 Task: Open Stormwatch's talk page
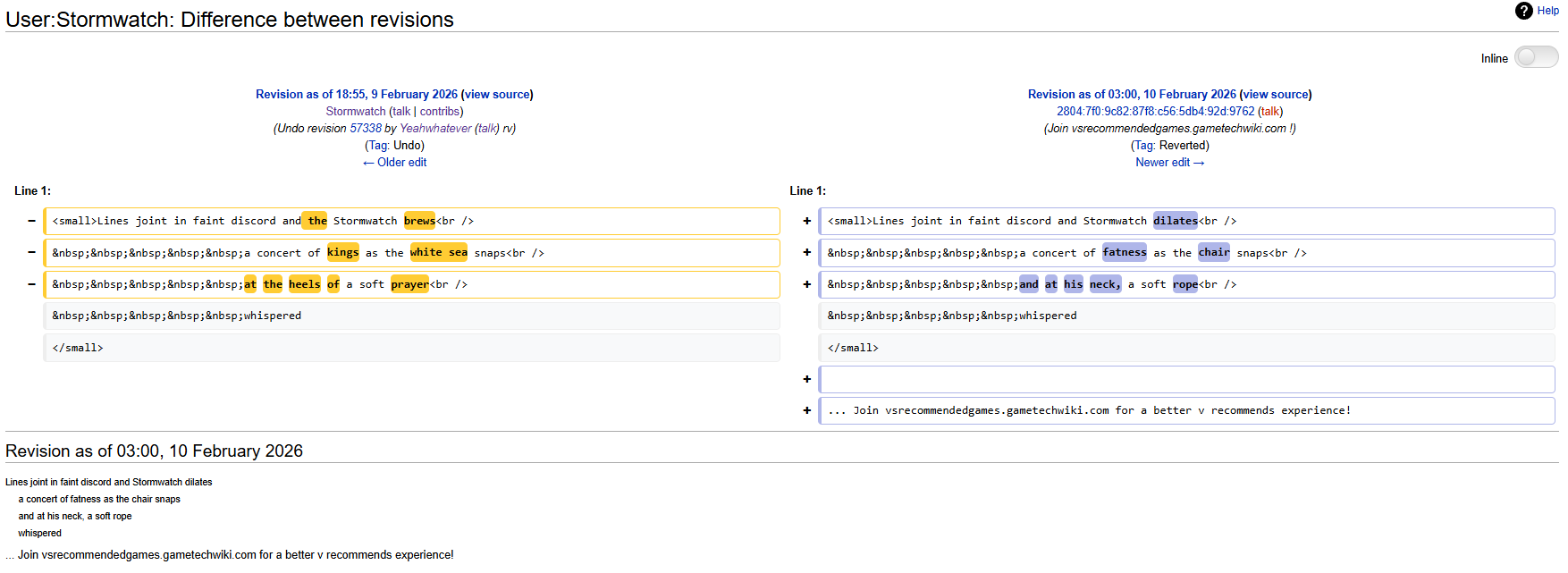click(x=401, y=111)
